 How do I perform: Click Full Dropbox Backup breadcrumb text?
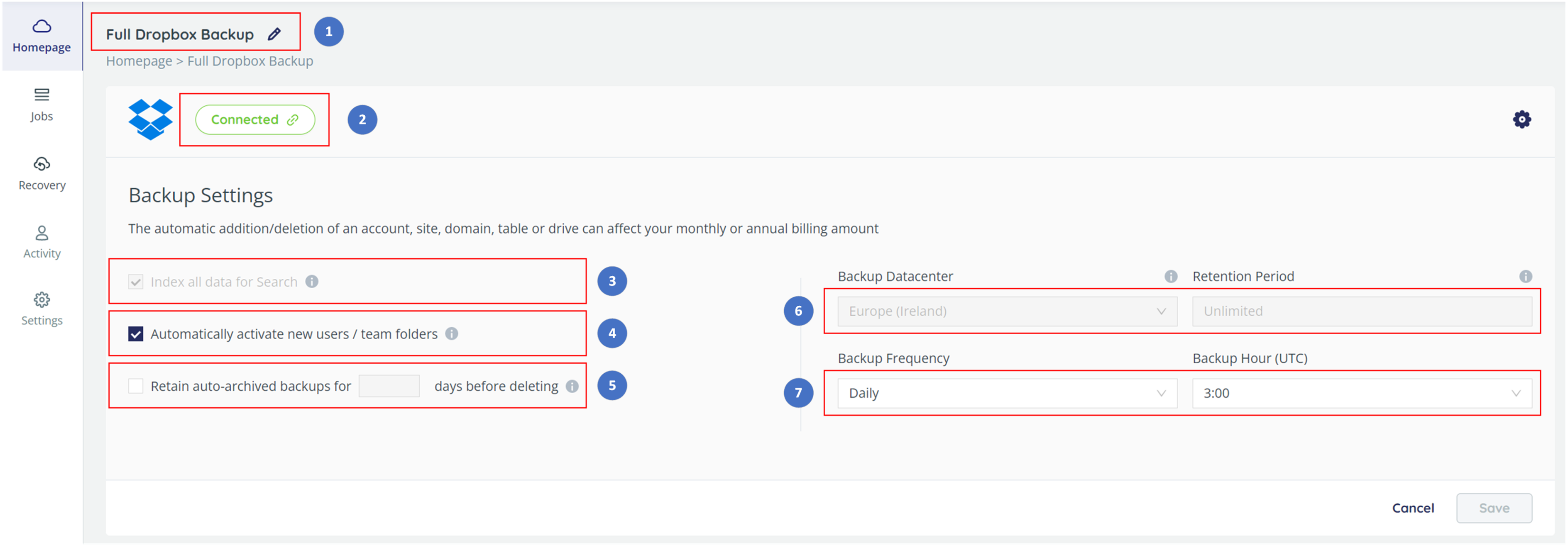250,61
